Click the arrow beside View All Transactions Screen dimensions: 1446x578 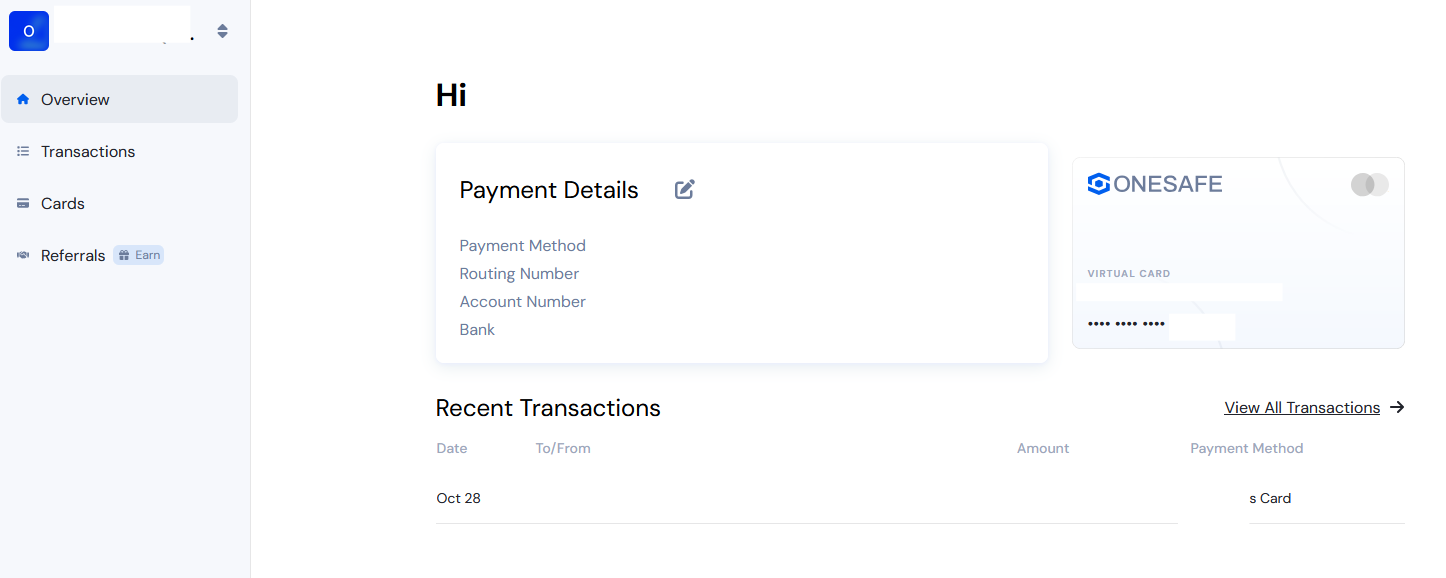(x=1398, y=407)
